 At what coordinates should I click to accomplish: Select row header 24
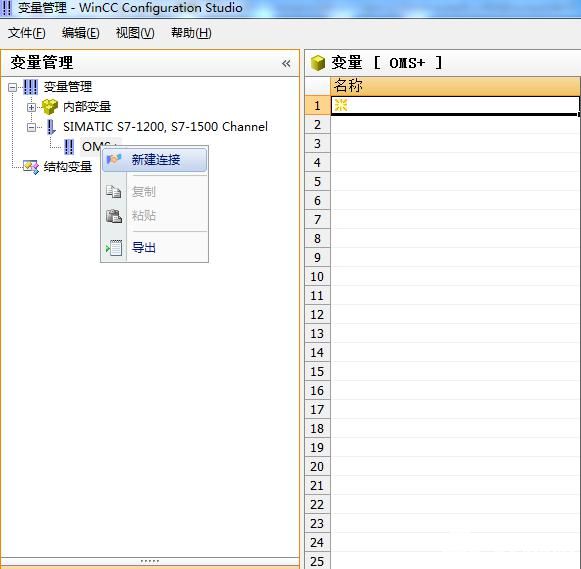317,543
